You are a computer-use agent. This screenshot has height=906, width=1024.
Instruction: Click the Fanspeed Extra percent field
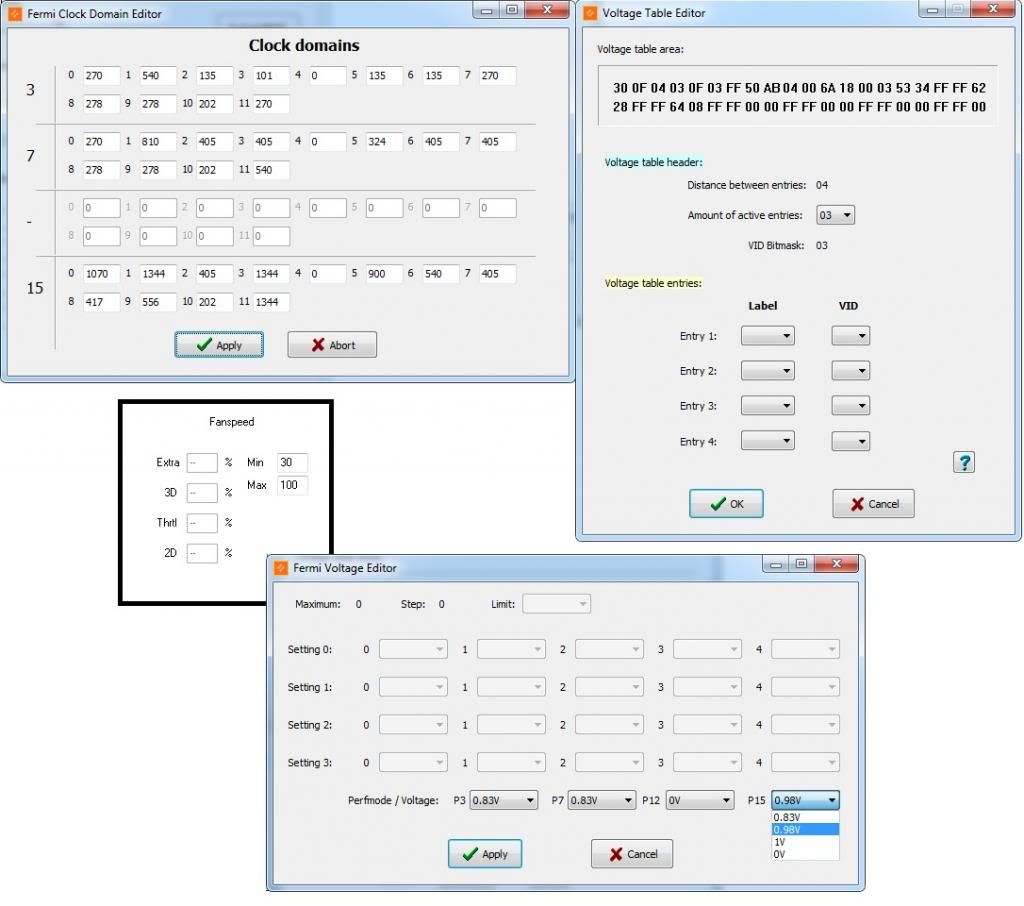click(x=202, y=462)
